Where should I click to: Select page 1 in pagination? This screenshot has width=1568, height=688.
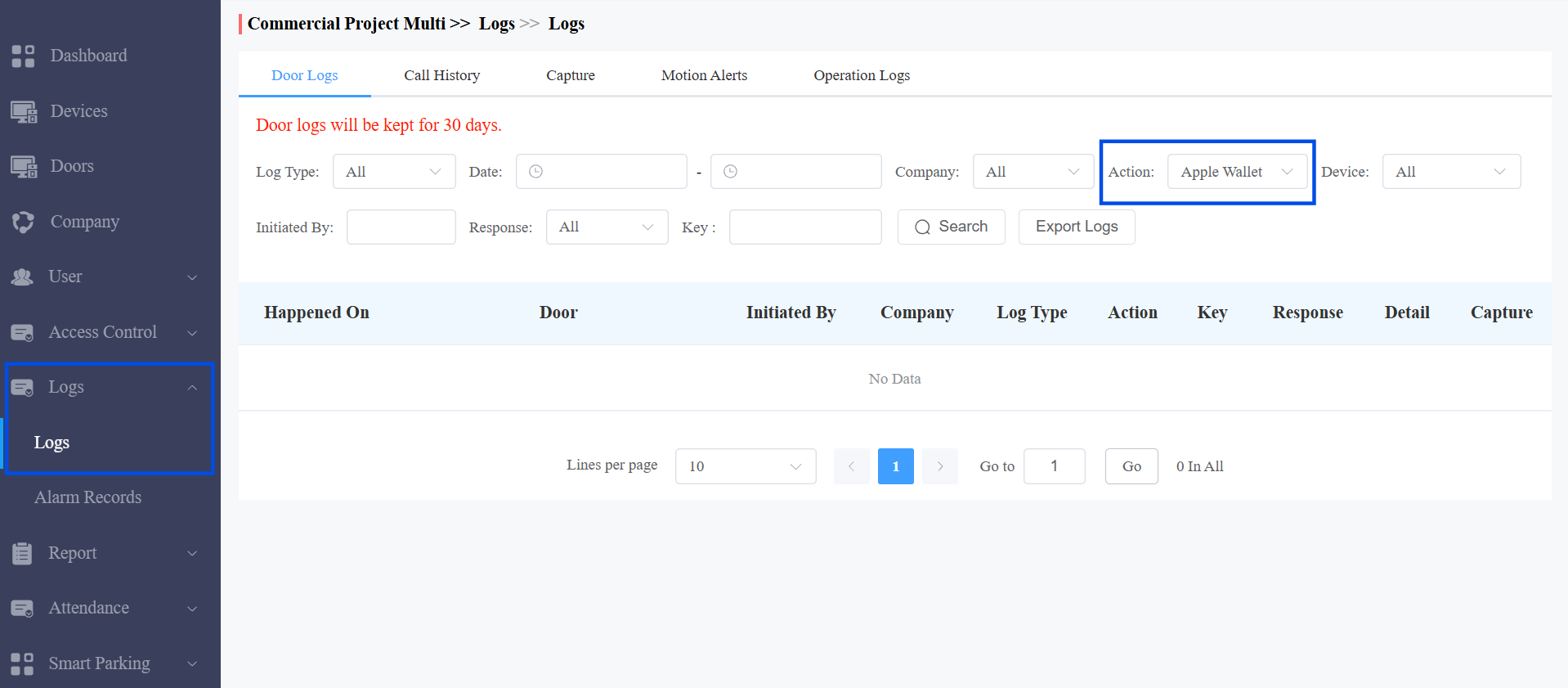pyautogui.click(x=896, y=466)
